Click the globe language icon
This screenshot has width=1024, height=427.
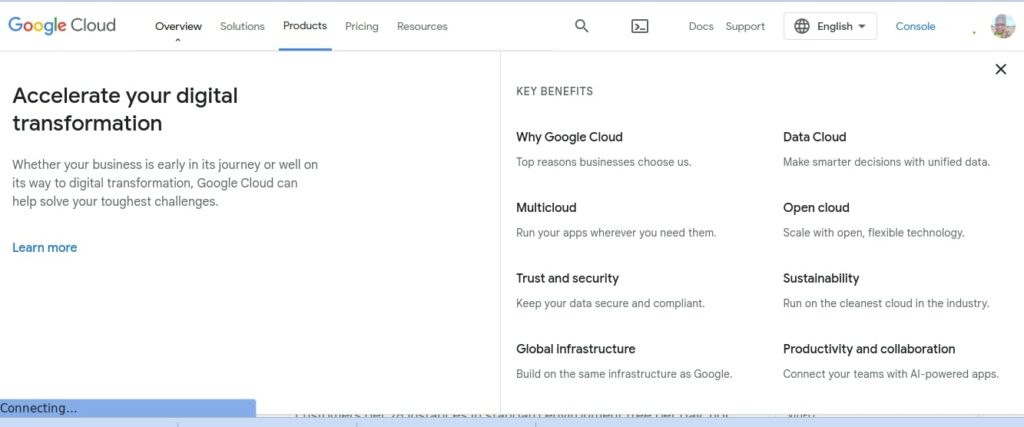pos(802,26)
